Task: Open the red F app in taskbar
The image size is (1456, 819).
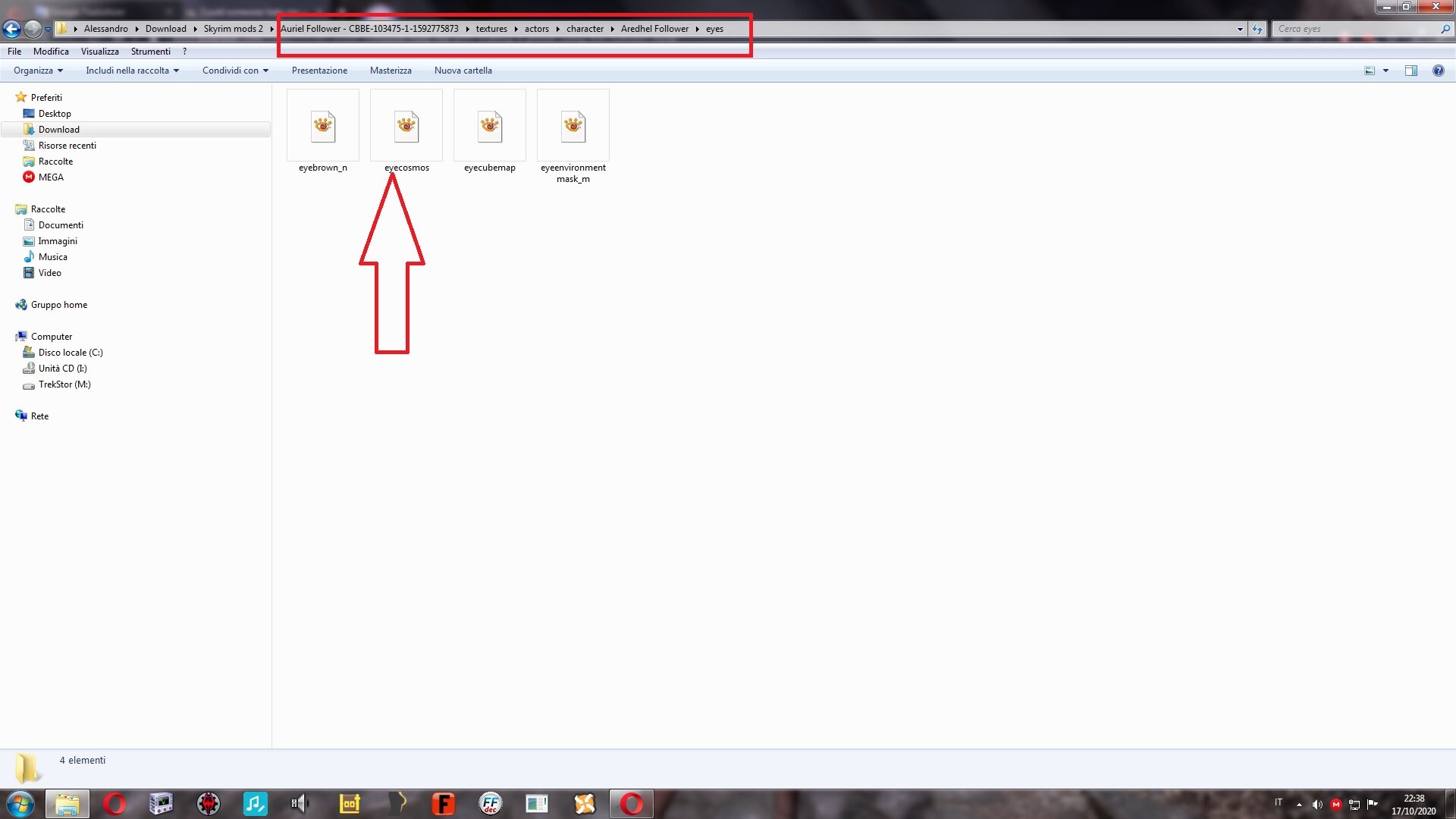Action: (x=444, y=804)
